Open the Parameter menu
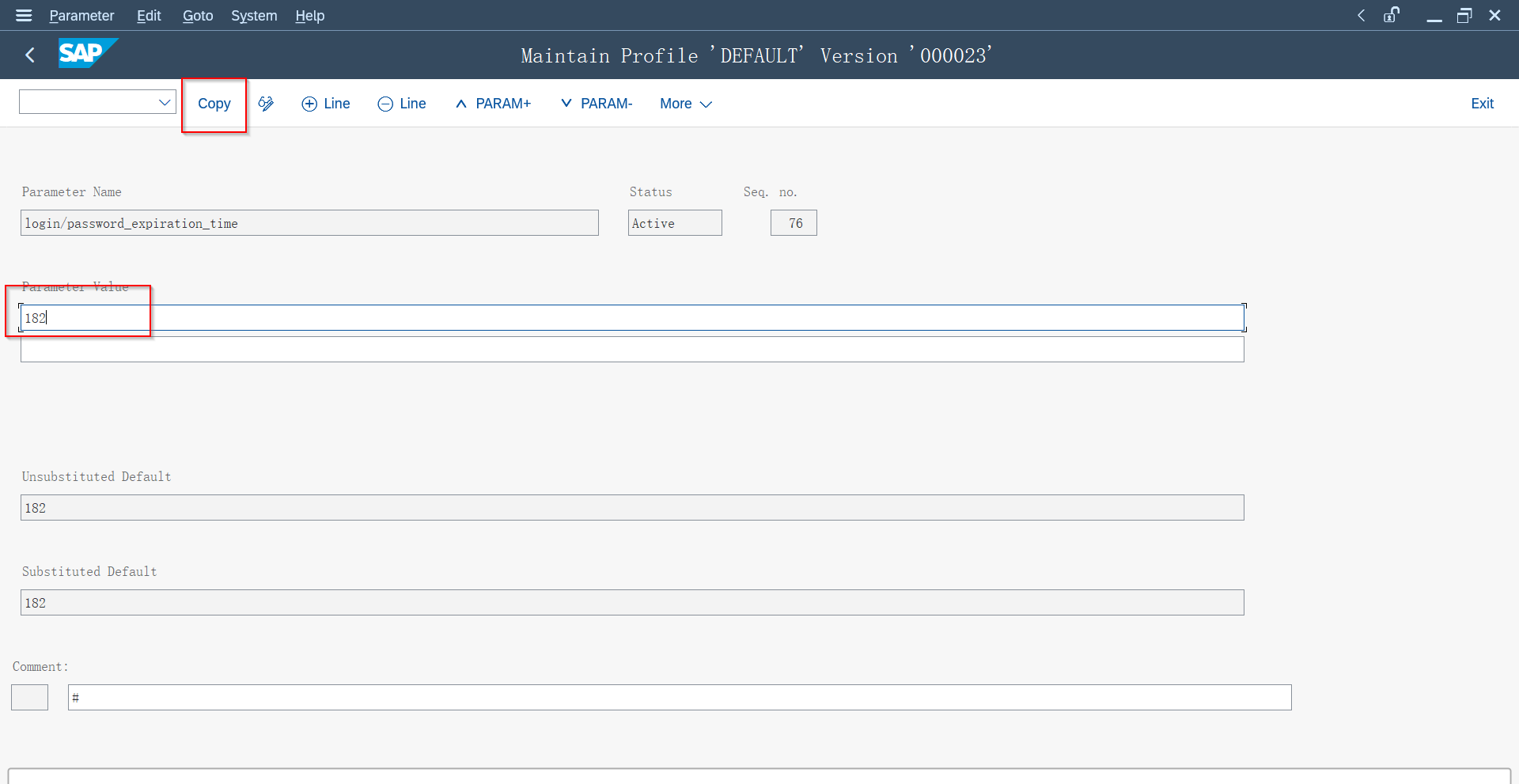This screenshot has height=784, width=1519. point(81,16)
